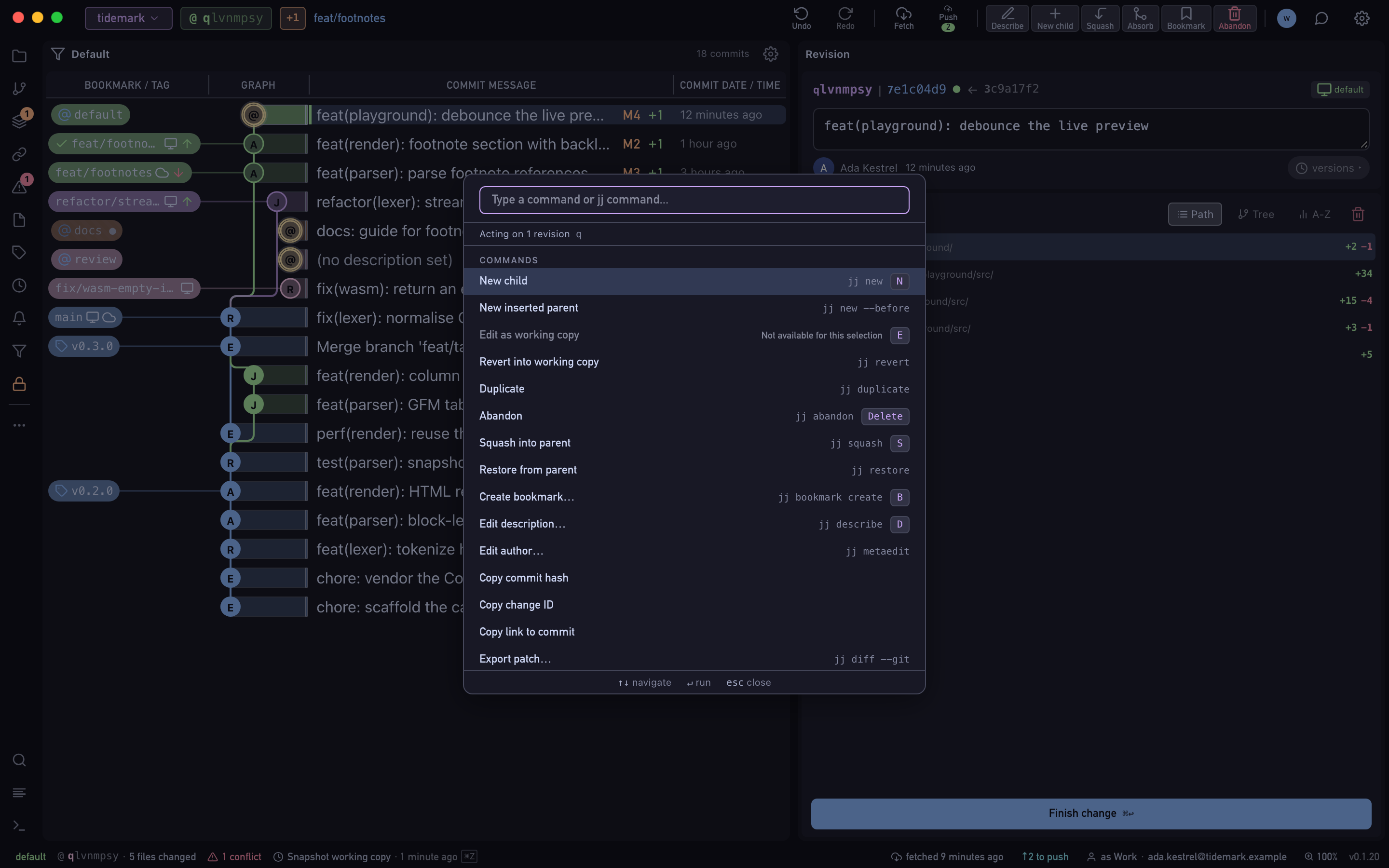This screenshot has height=868, width=1389.
Task: Click the +1 badge beside feat/footnotes
Action: point(293,18)
